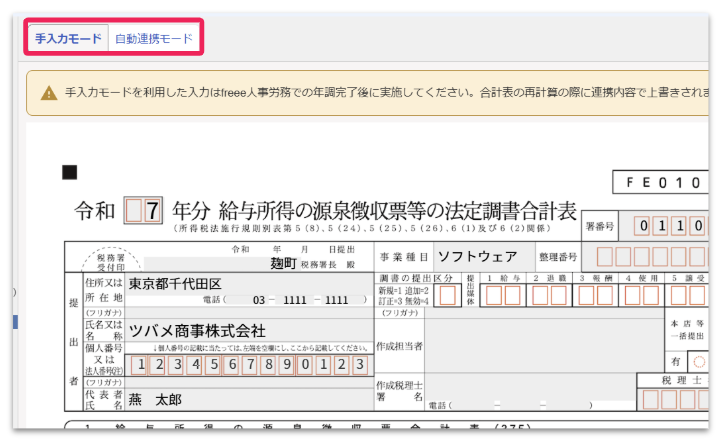Click company name field ツバメ商事株式会社

point(249,330)
